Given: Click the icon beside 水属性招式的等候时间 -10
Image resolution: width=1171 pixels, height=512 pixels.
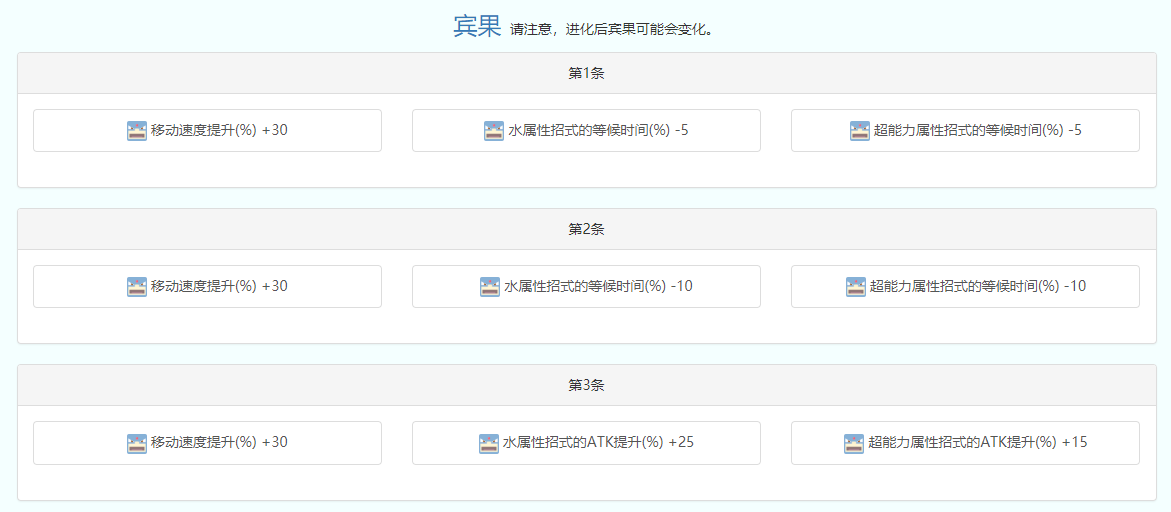Looking at the screenshot, I should [x=490, y=287].
